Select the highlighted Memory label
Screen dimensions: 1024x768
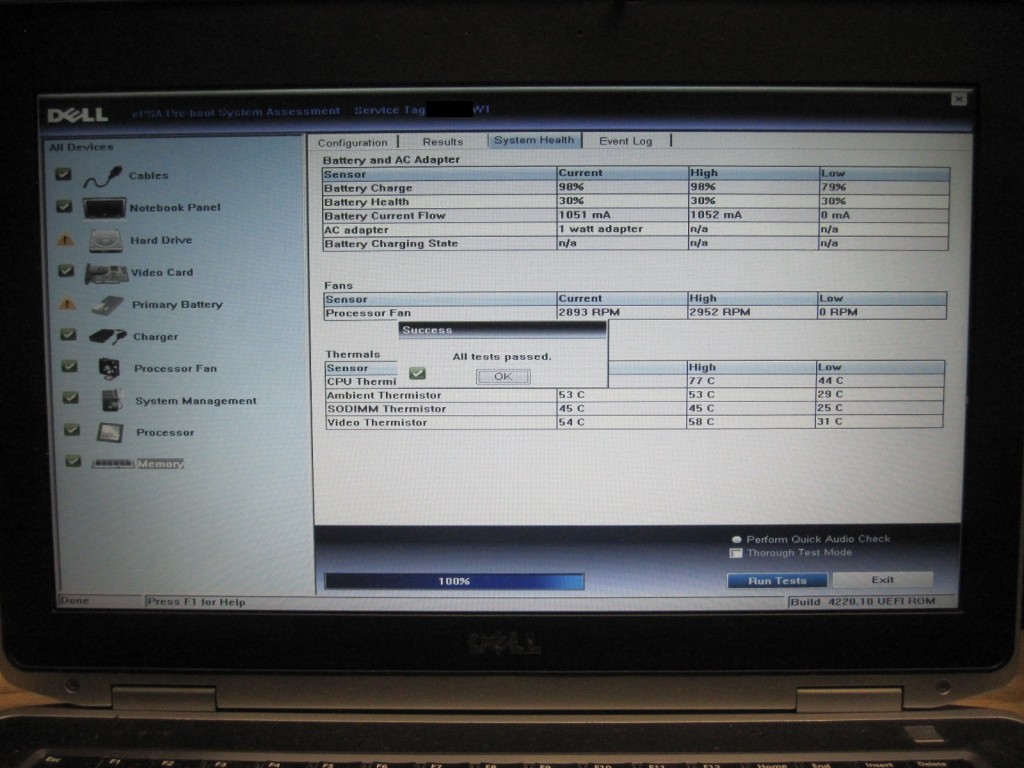coord(161,464)
